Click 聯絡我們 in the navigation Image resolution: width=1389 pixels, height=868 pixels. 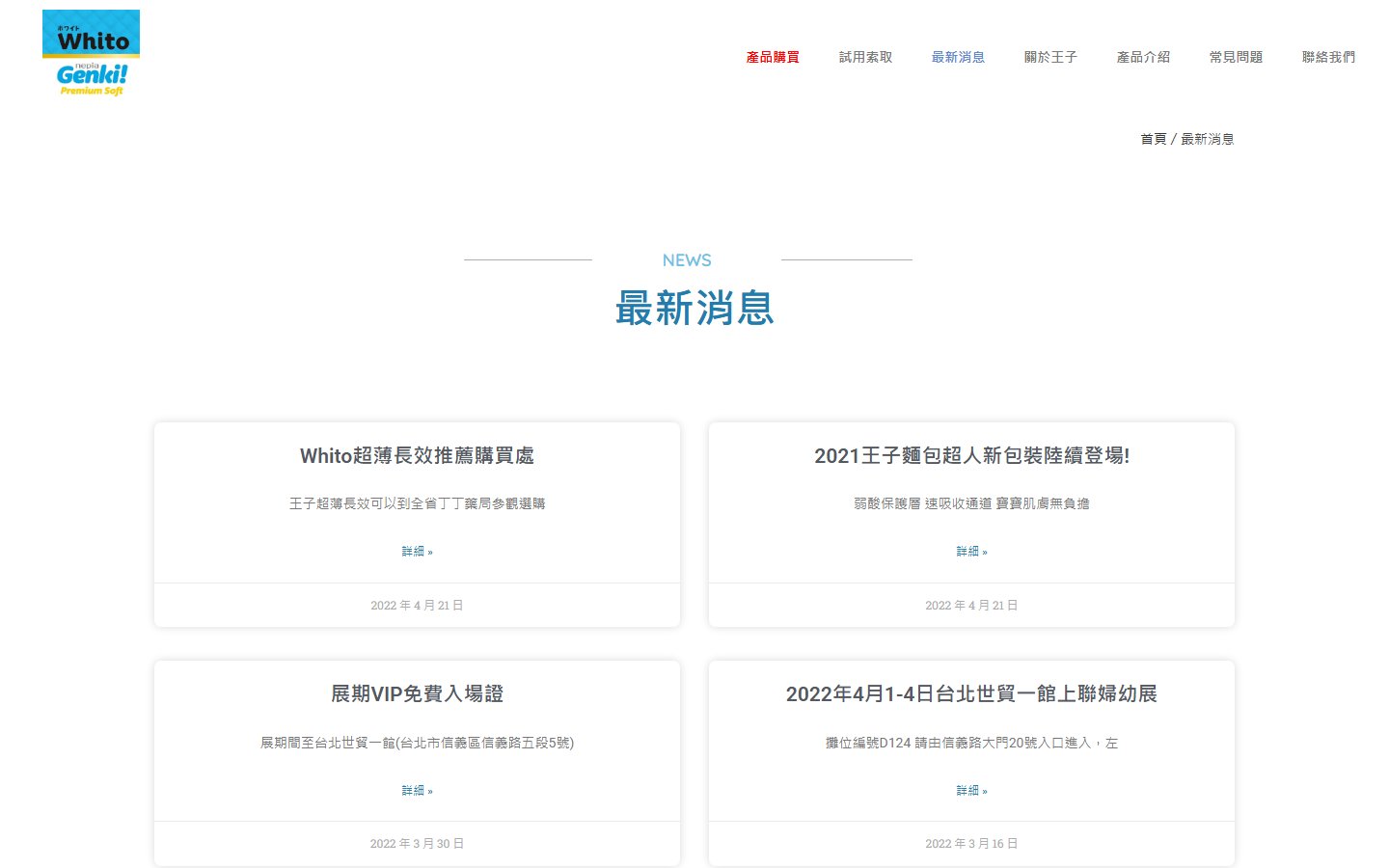(x=1328, y=57)
